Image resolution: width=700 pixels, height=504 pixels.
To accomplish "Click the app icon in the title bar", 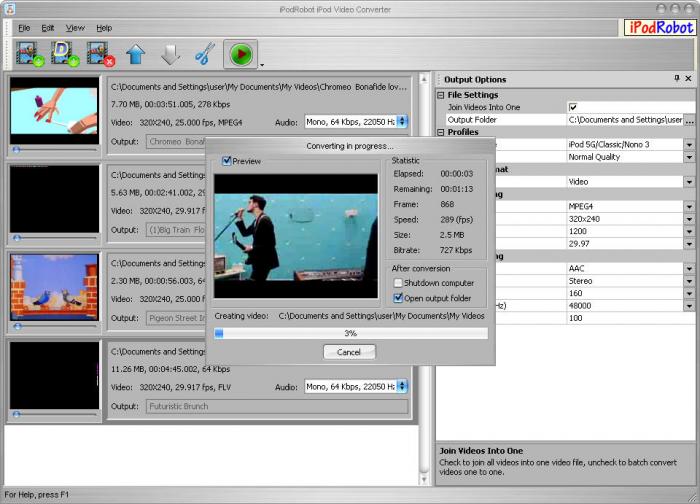I will pyautogui.click(x=9, y=8).
